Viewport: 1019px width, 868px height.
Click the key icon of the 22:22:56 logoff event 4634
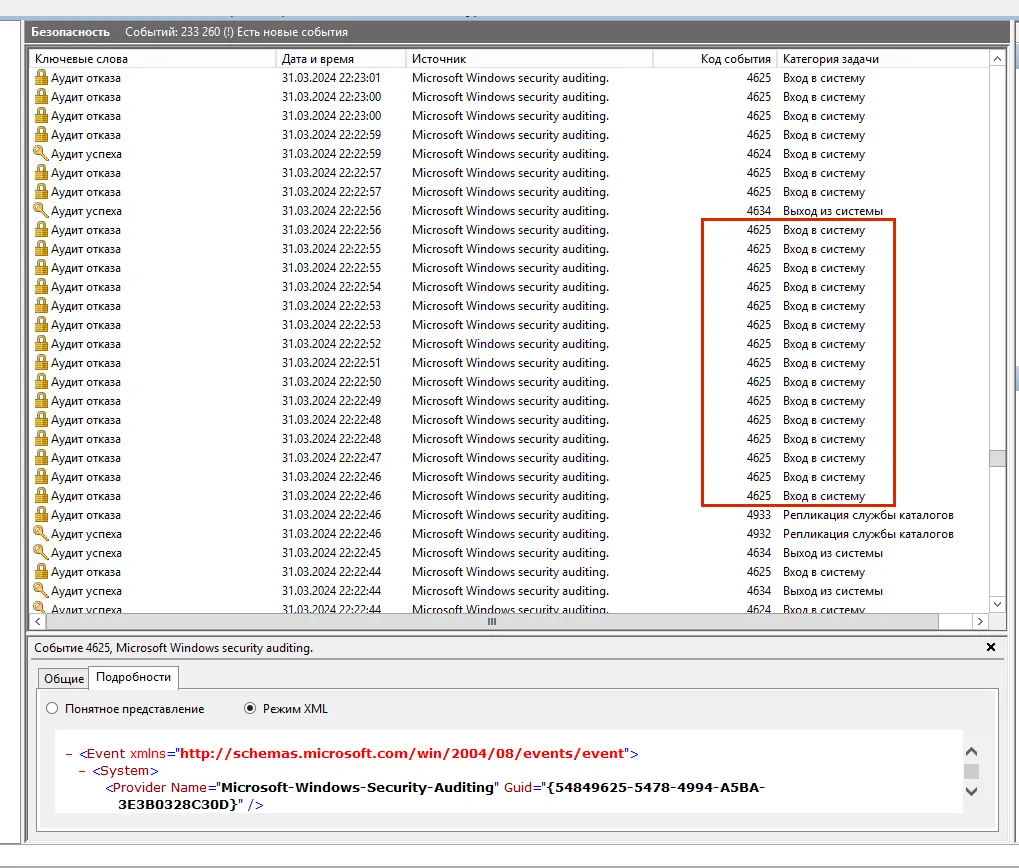(41, 211)
